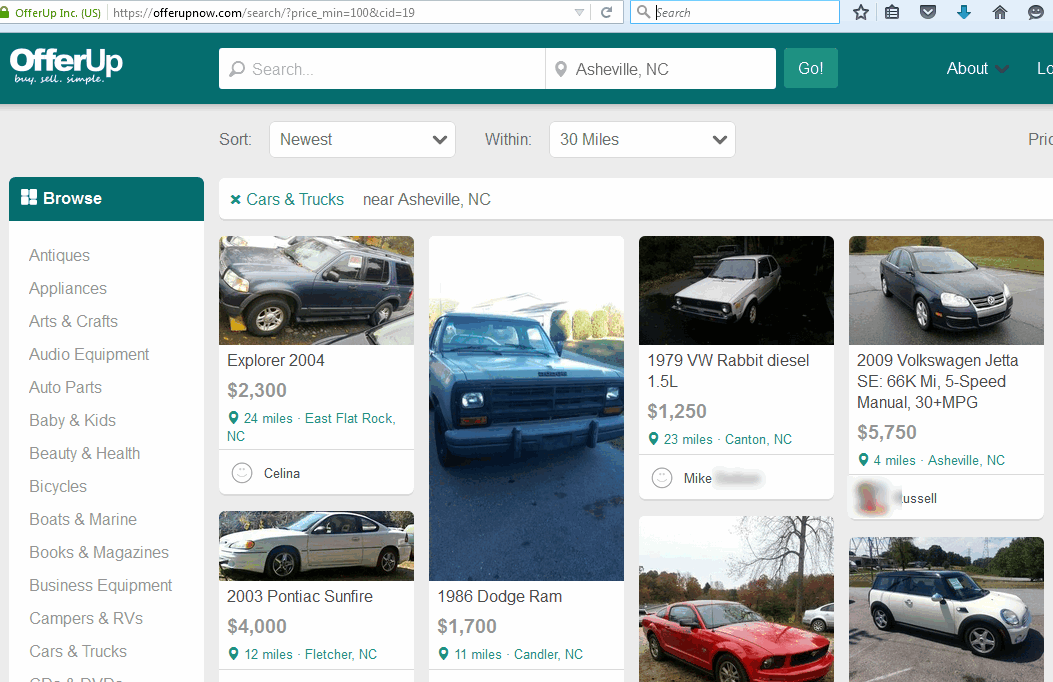Click the 1986 Dodge Ram title
The image size is (1053, 682).
click(500, 596)
